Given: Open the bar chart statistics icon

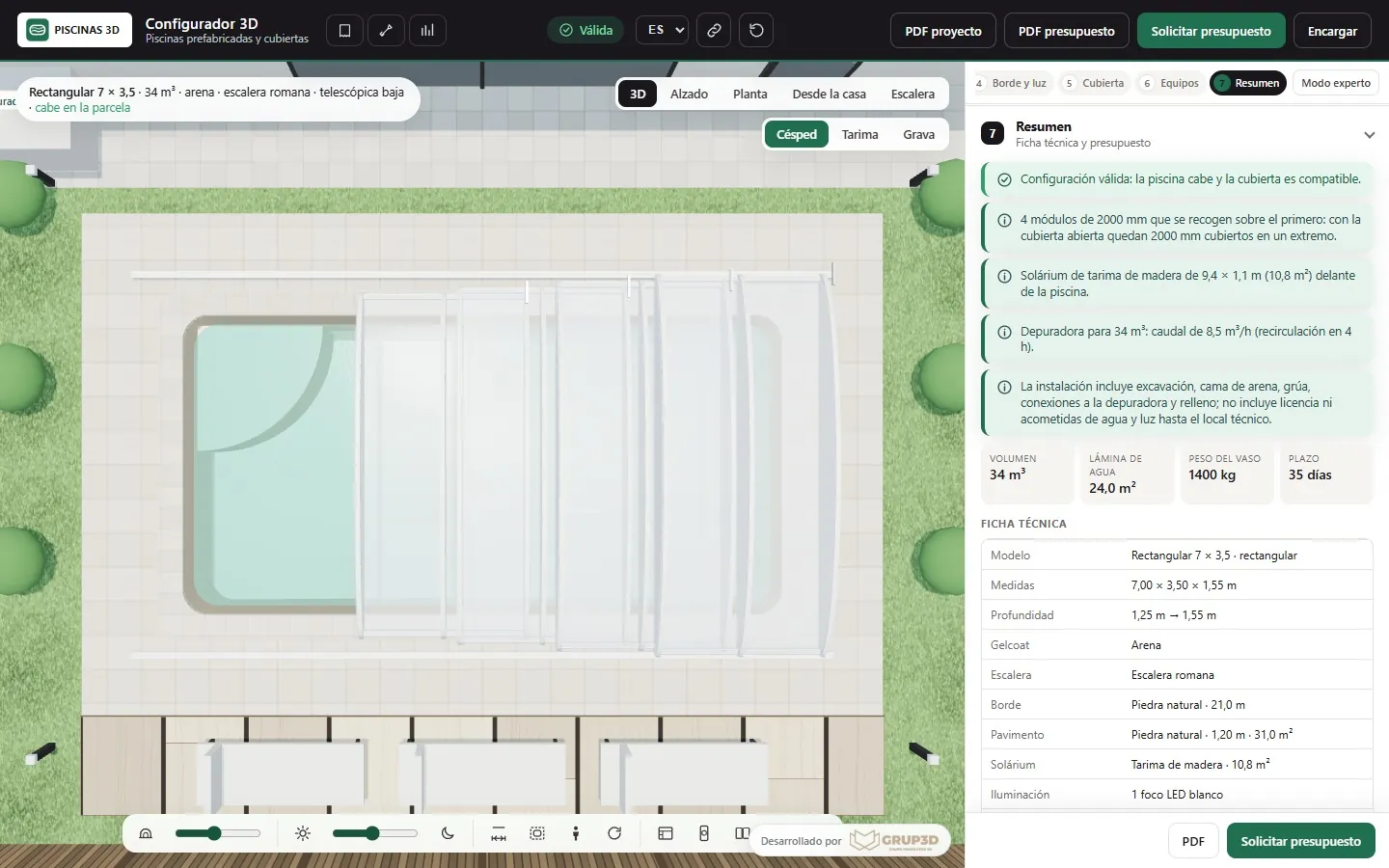Looking at the screenshot, I should click(427, 31).
